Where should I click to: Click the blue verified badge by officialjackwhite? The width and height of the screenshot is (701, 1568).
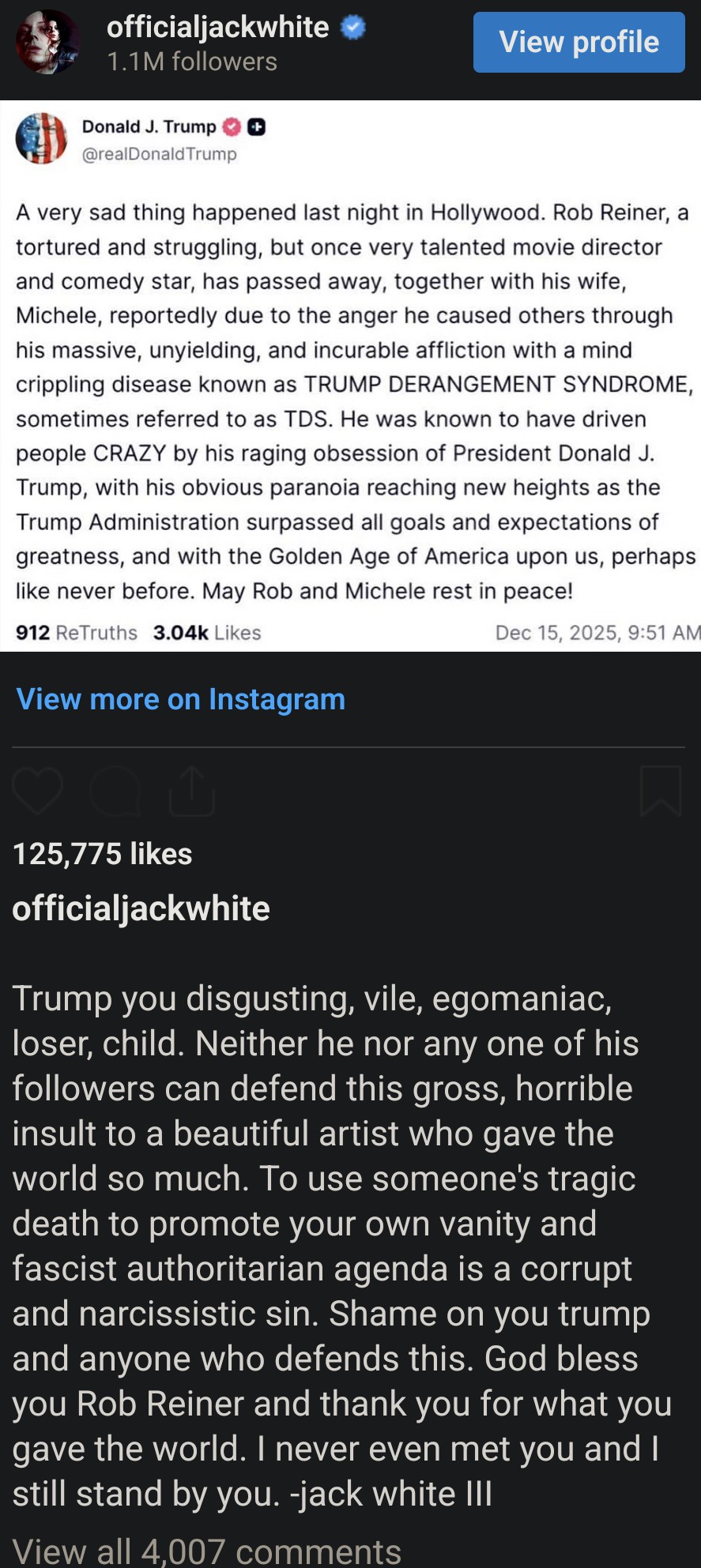tap(352, 28)
